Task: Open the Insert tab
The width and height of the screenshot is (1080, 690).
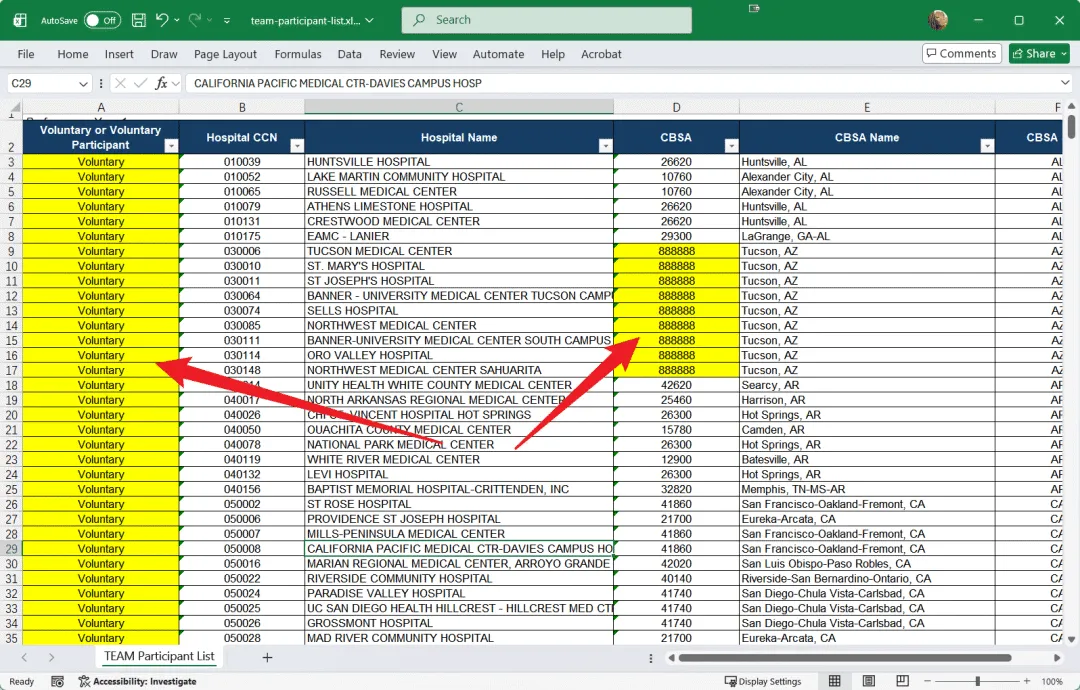Action: [x=119, y=54]
